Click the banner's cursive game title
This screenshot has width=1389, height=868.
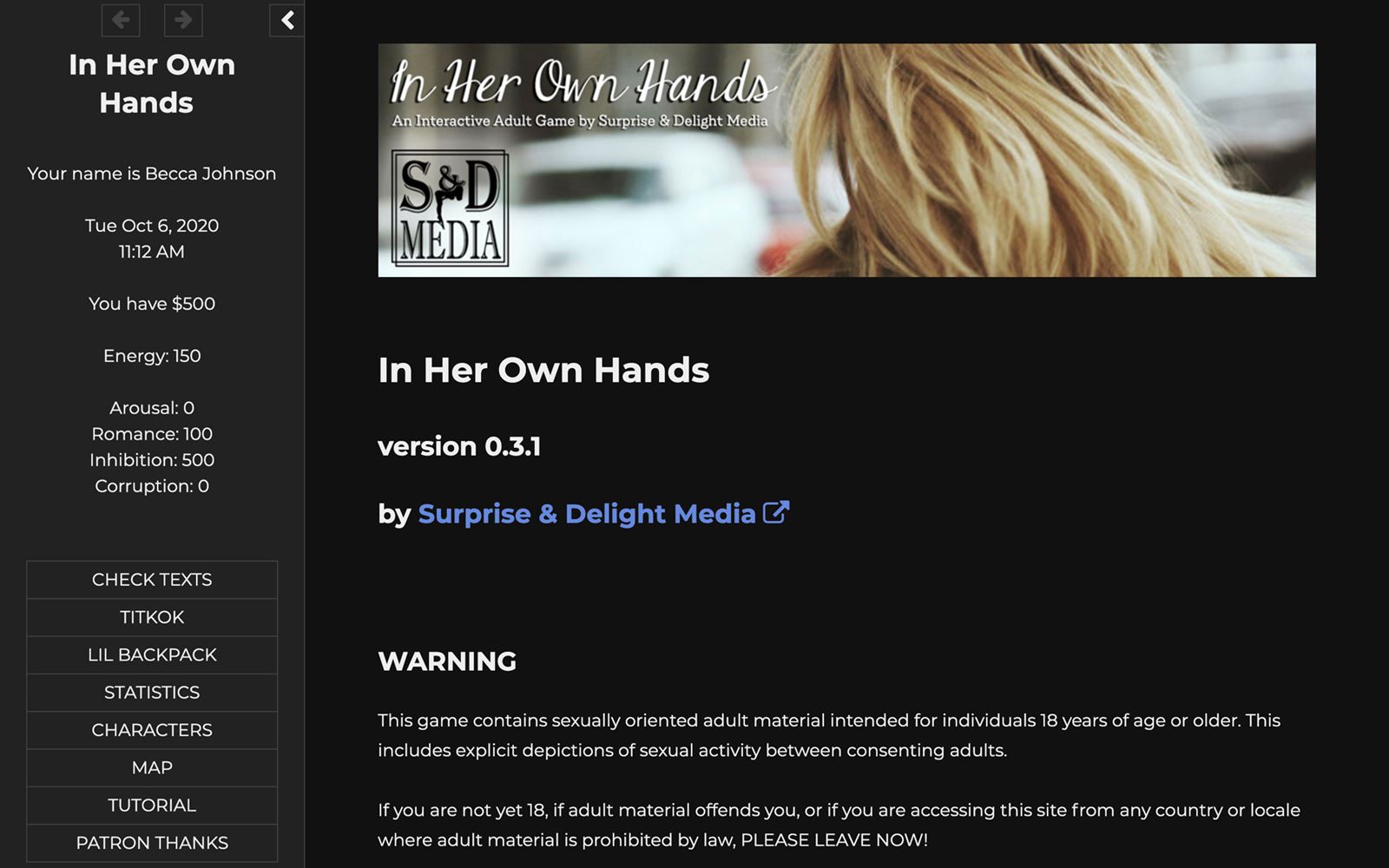[x=580, y=82]
